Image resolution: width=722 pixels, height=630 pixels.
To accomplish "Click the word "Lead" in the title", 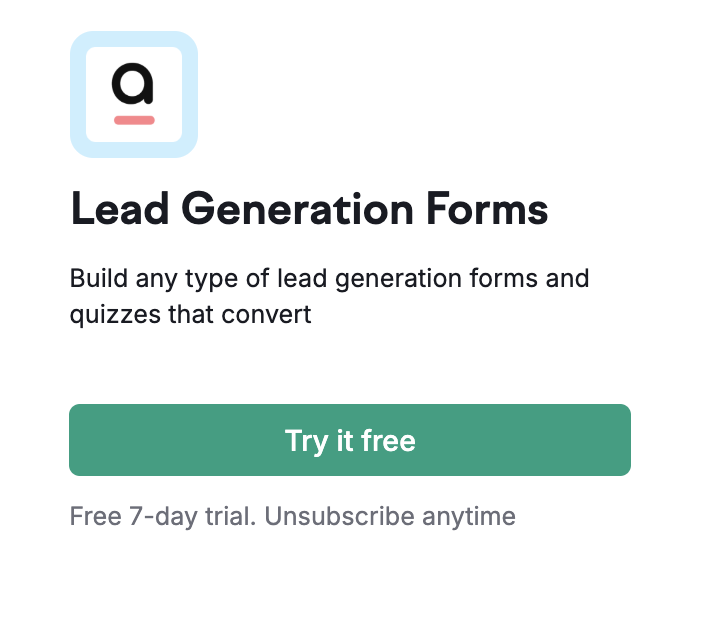I will [111, 210].
